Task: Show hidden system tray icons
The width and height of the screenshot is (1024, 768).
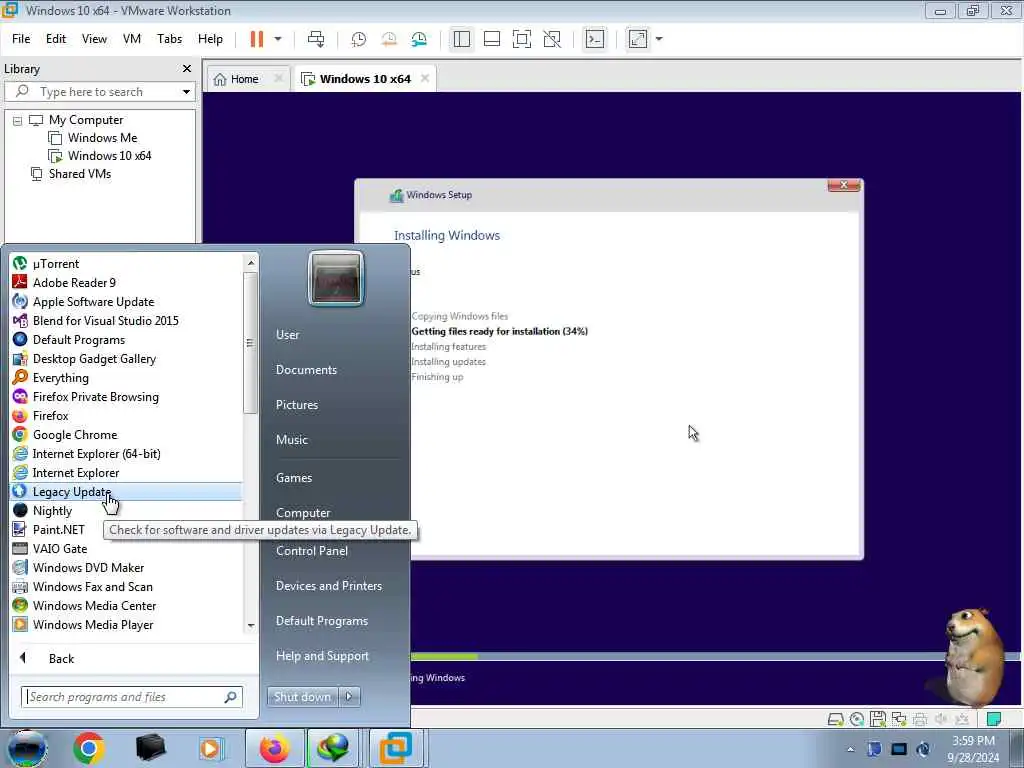Action: (850, 749)
